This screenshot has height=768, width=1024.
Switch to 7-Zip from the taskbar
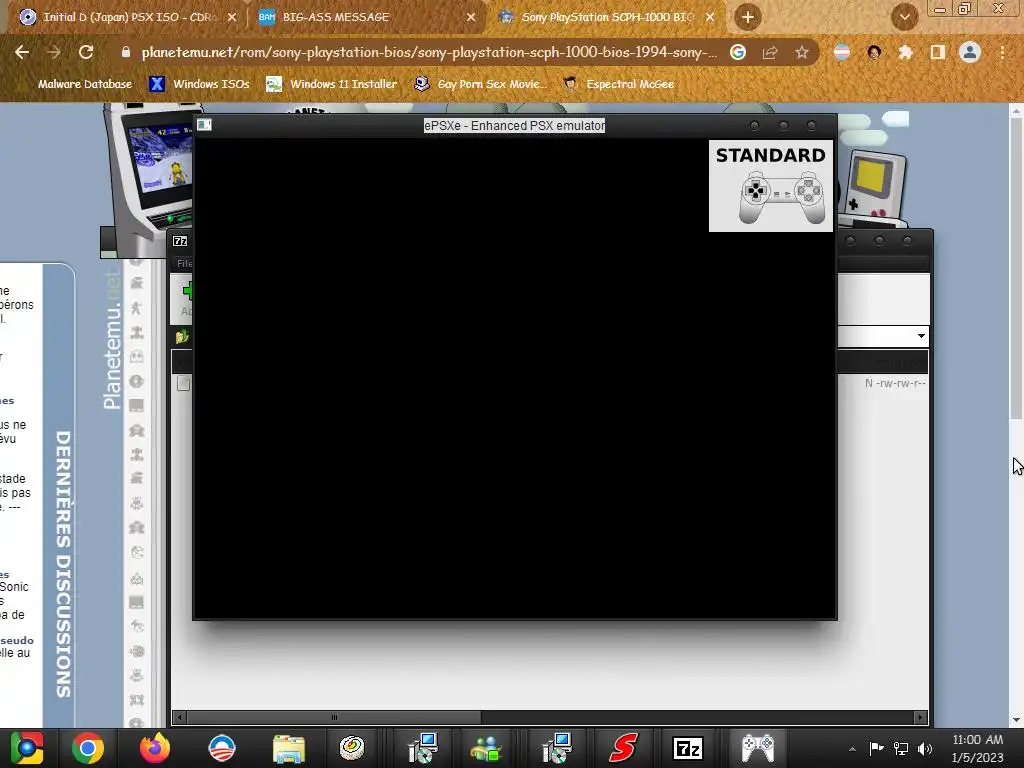pos(688,748)
